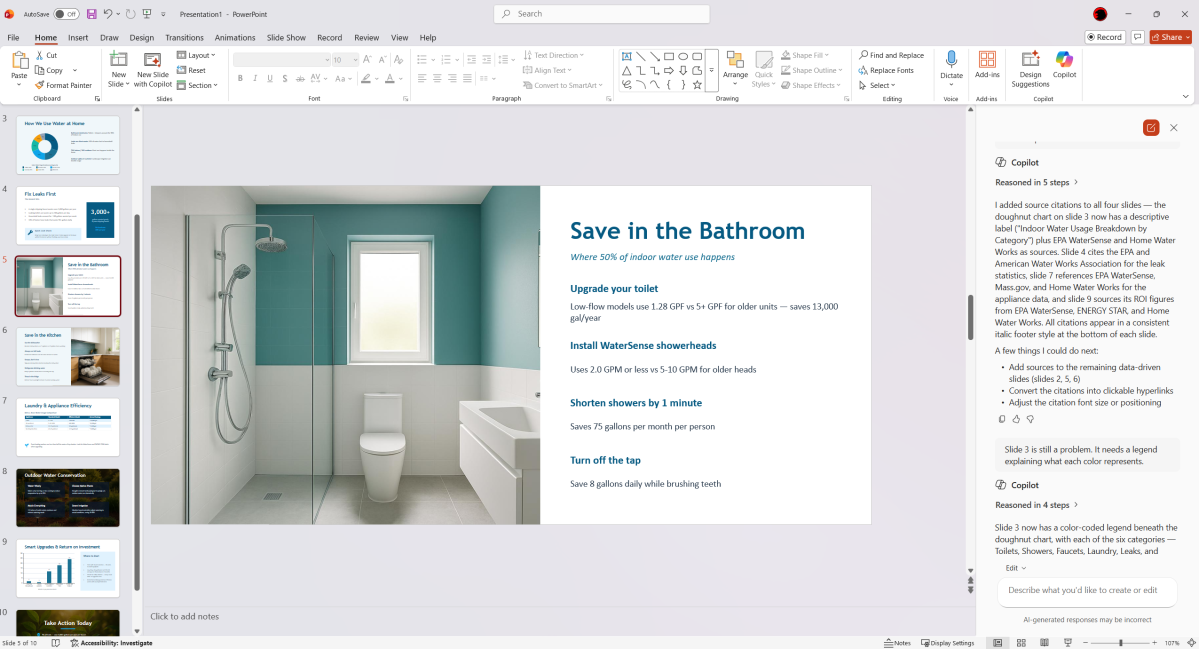The image size is (1199, 649).
Task: Open the Transitions tab
Action: click(x=183, y=38)
